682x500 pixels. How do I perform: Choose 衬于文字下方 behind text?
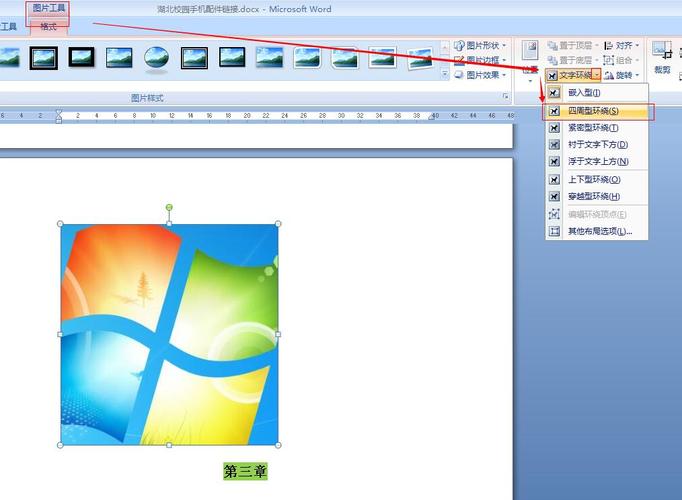(596, 145)
